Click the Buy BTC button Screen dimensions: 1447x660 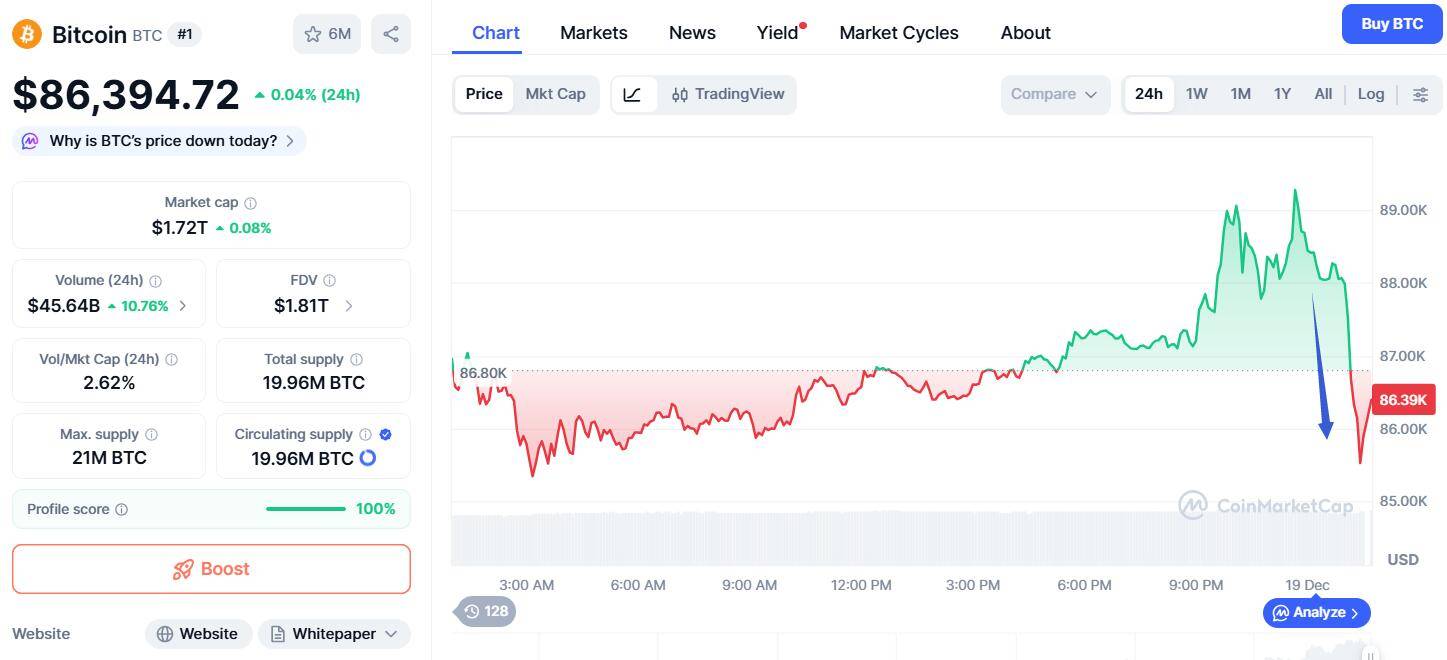(x=1392, y=24)
